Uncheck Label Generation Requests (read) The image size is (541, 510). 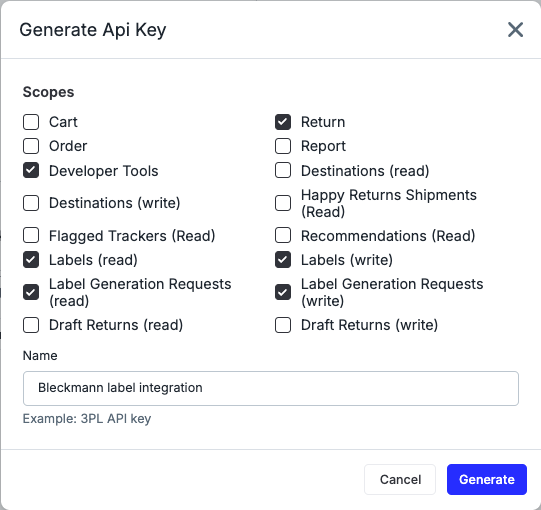[31, 292]
